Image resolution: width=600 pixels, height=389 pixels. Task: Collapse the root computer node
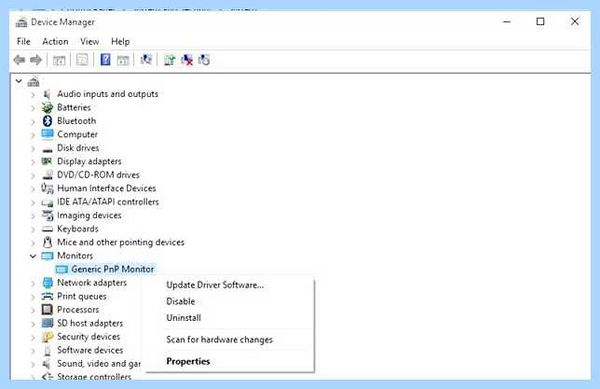pos(19,81)
